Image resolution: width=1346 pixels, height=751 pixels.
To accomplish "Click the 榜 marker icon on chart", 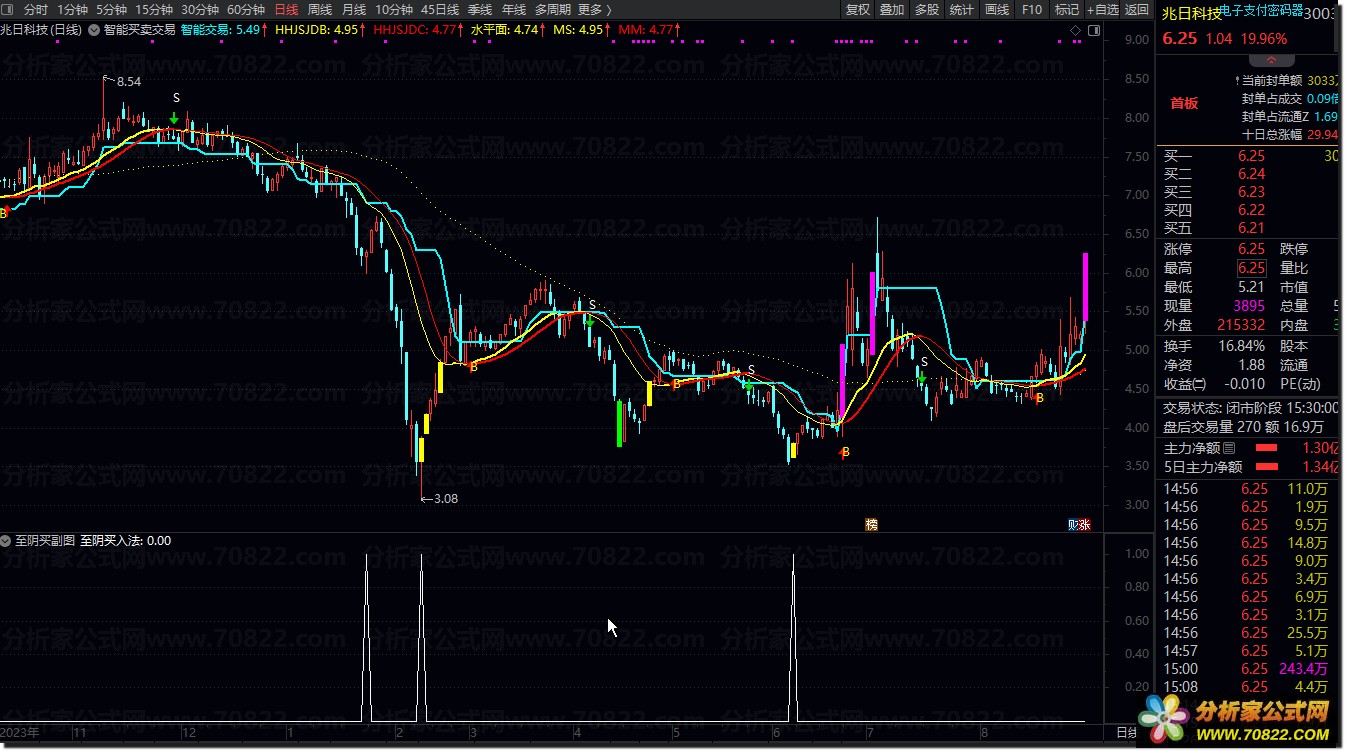I will [870, 524].
